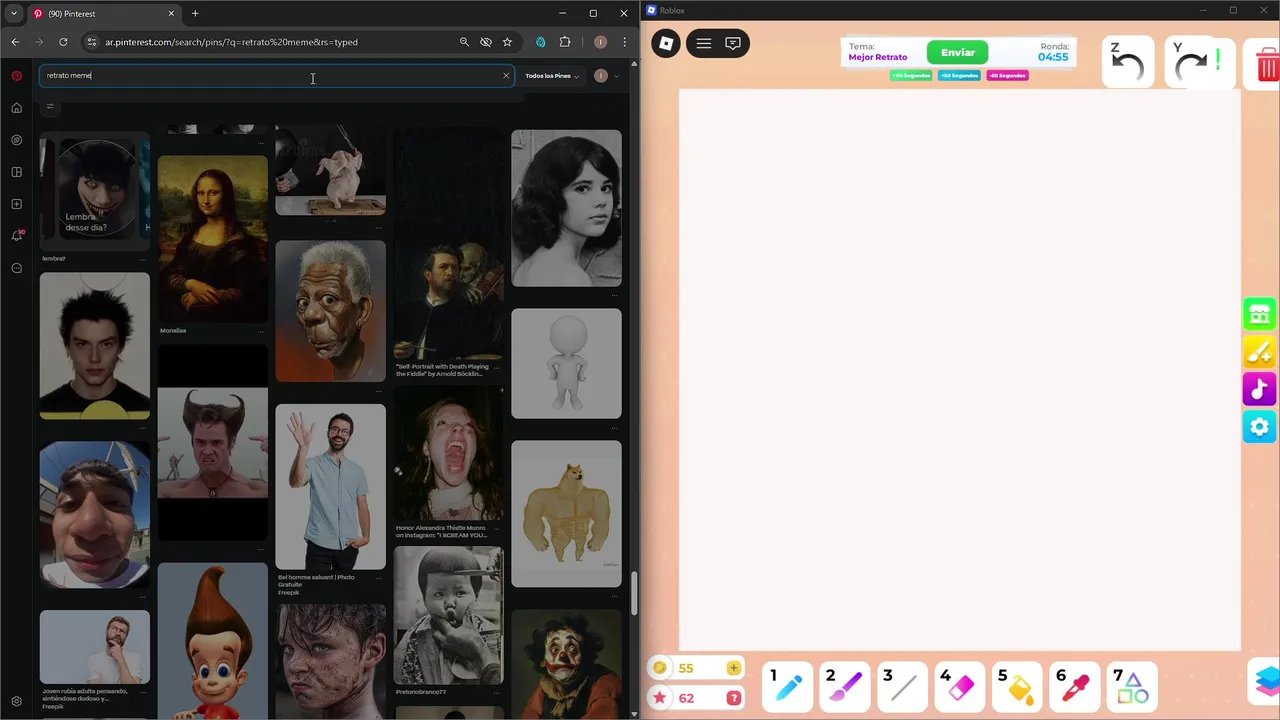The width and height of the screenshot is (1280, 720).
Task: Reload the Pinterest page
Action: [x=63, y=42]
